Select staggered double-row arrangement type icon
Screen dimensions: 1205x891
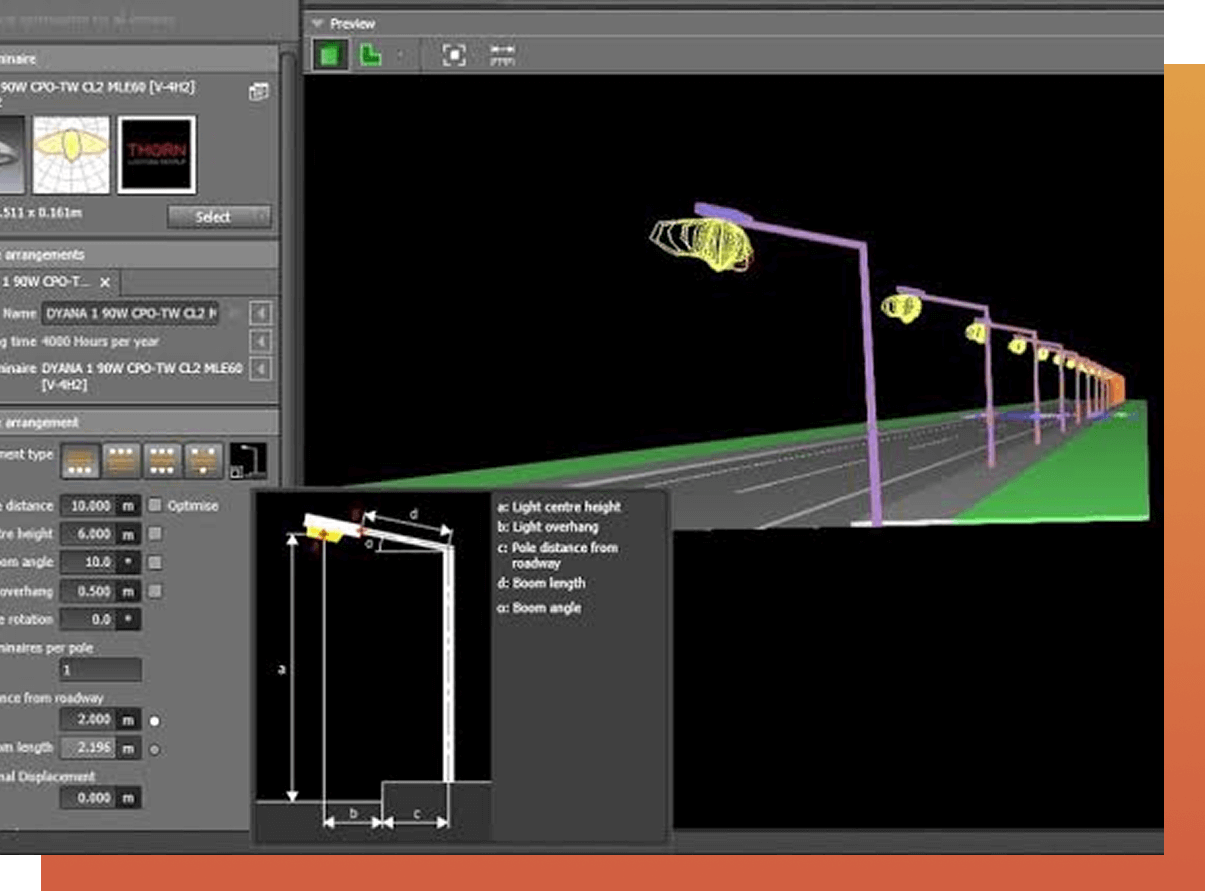tap(205, 460)
